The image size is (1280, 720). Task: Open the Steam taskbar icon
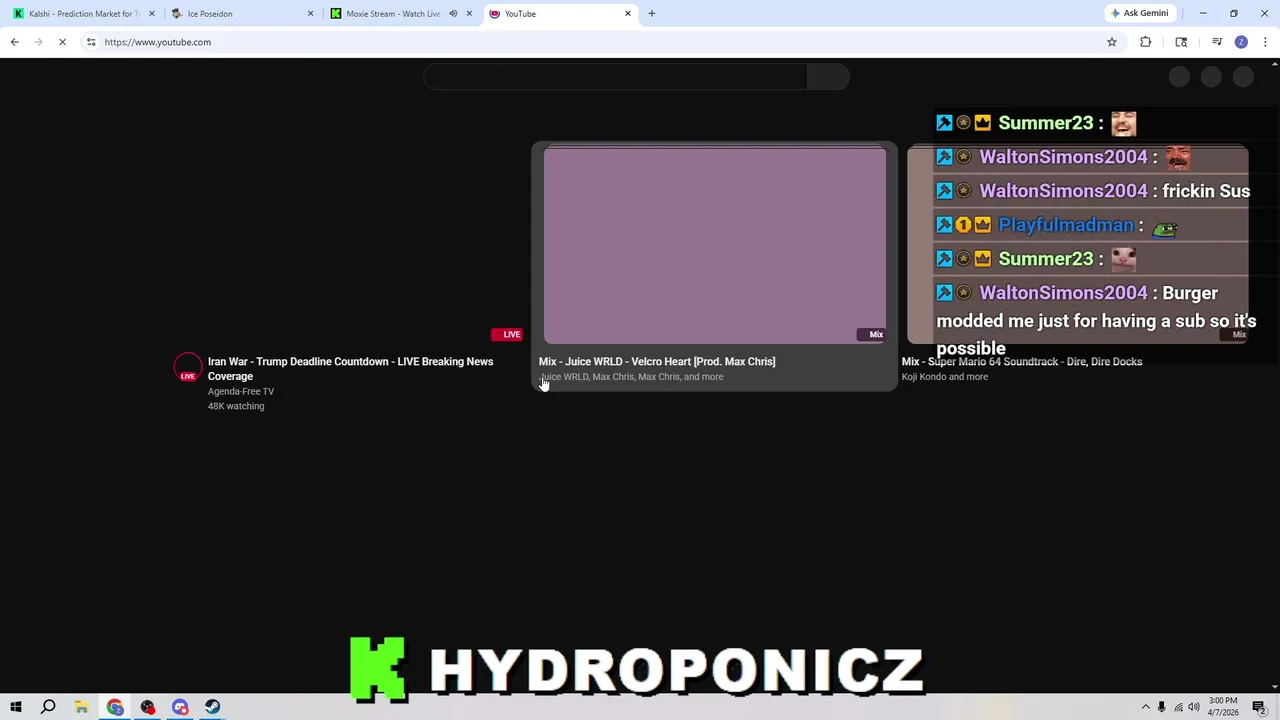(213, 707)
